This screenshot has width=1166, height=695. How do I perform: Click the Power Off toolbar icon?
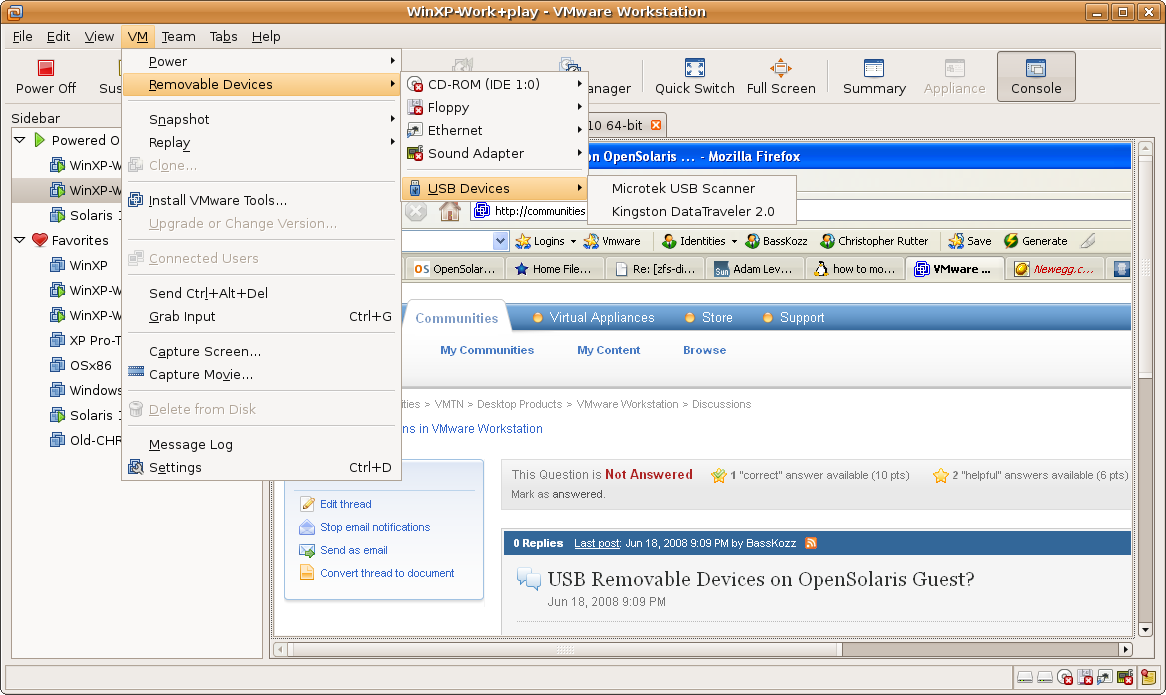click(45, 69)
